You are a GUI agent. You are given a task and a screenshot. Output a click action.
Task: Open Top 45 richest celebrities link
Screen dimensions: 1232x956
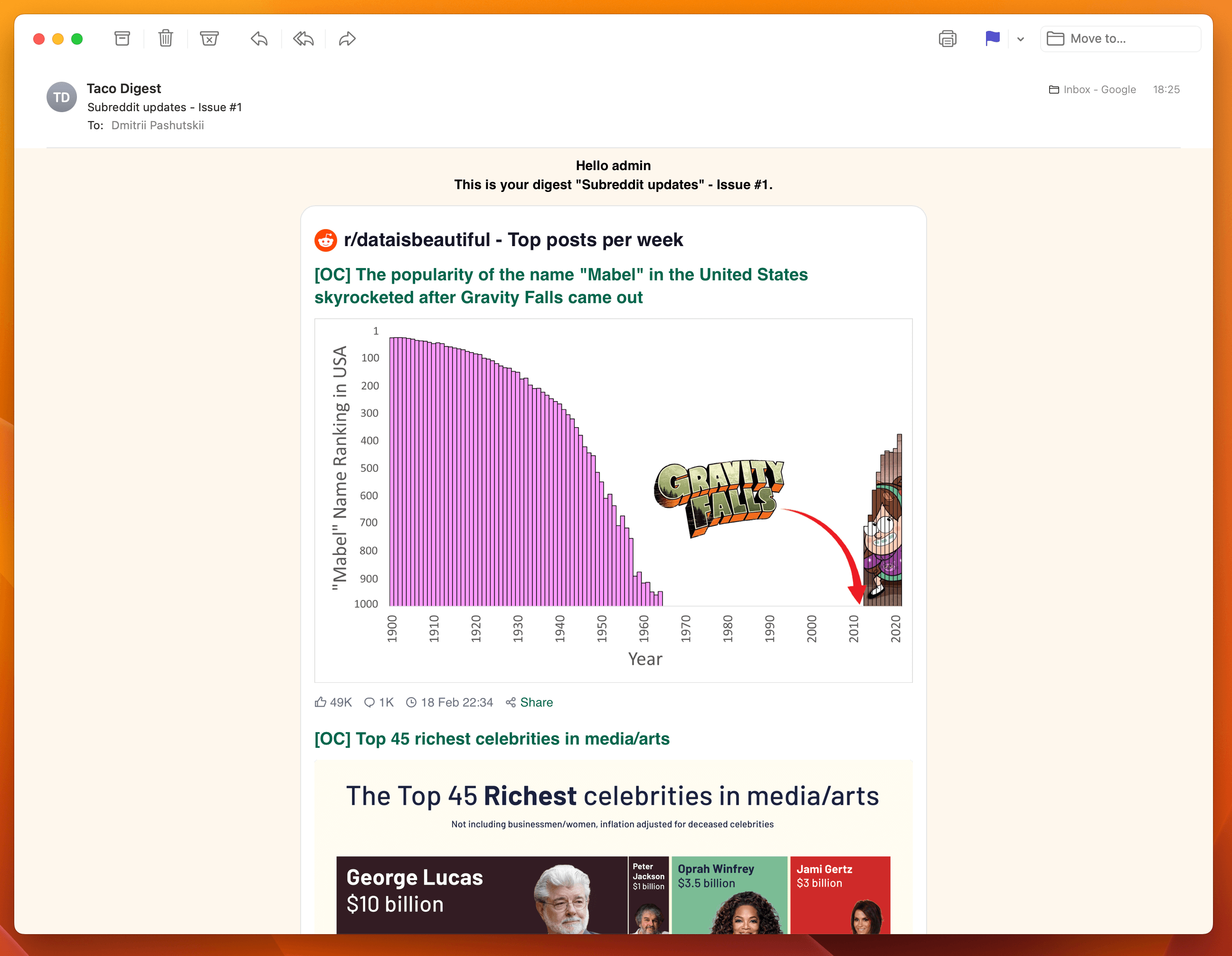(492, 738)
